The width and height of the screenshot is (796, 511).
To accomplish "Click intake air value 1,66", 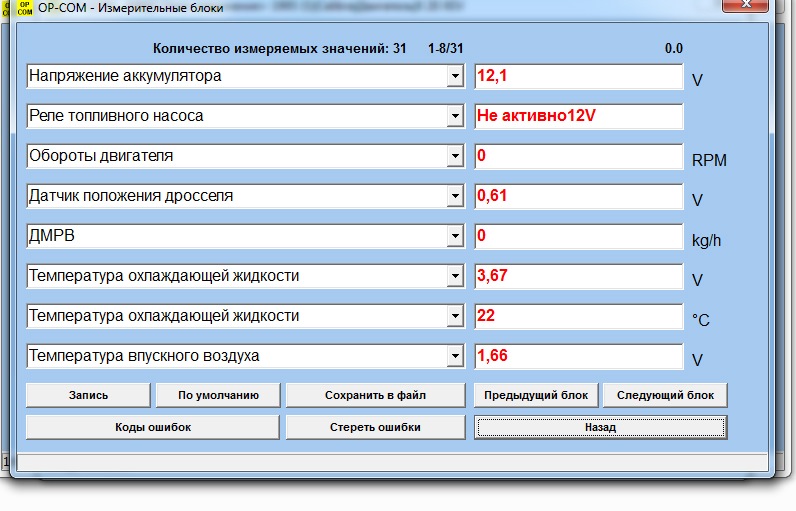I will click(x=579, y=356).
